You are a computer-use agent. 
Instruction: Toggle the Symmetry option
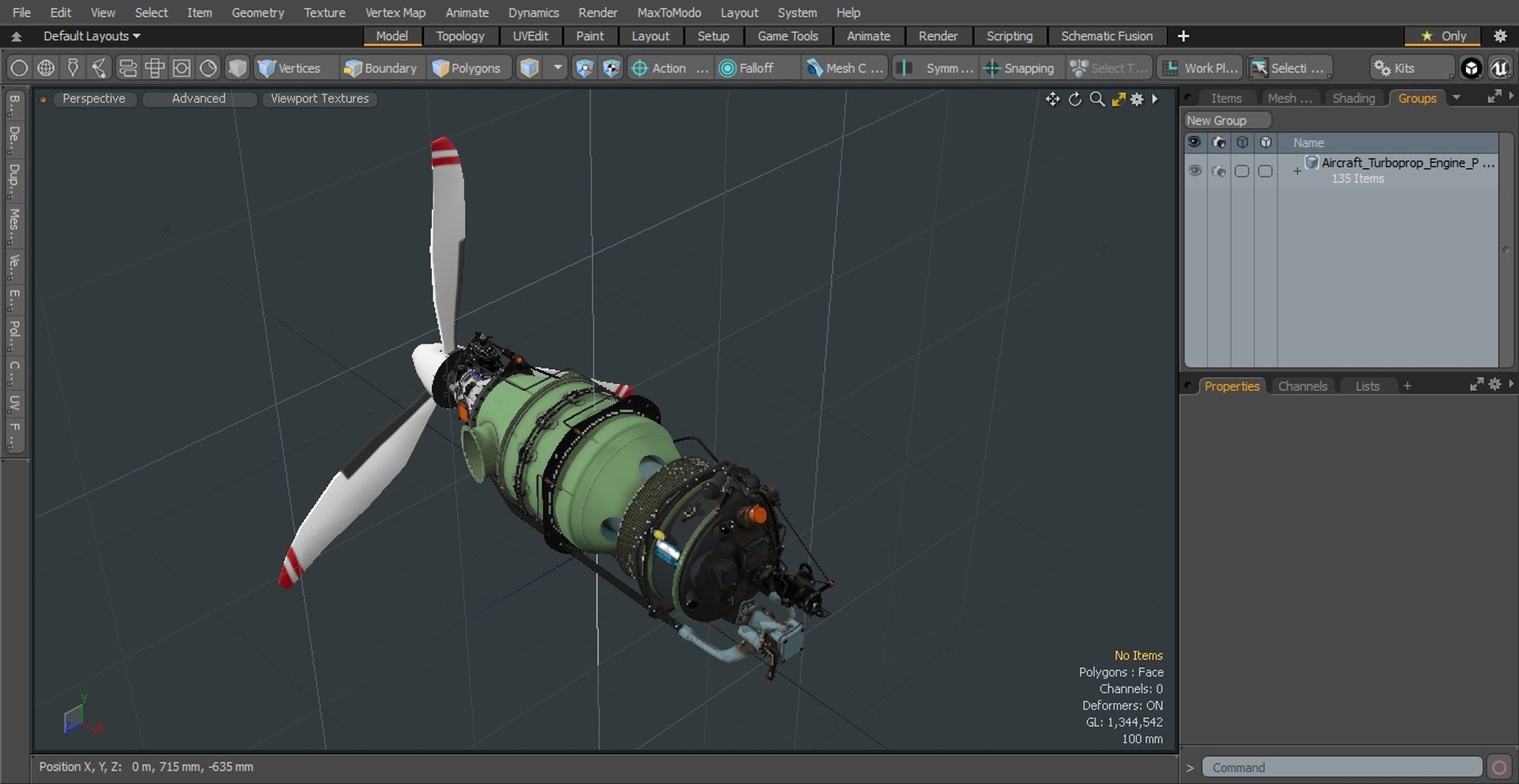click(937, 68)
